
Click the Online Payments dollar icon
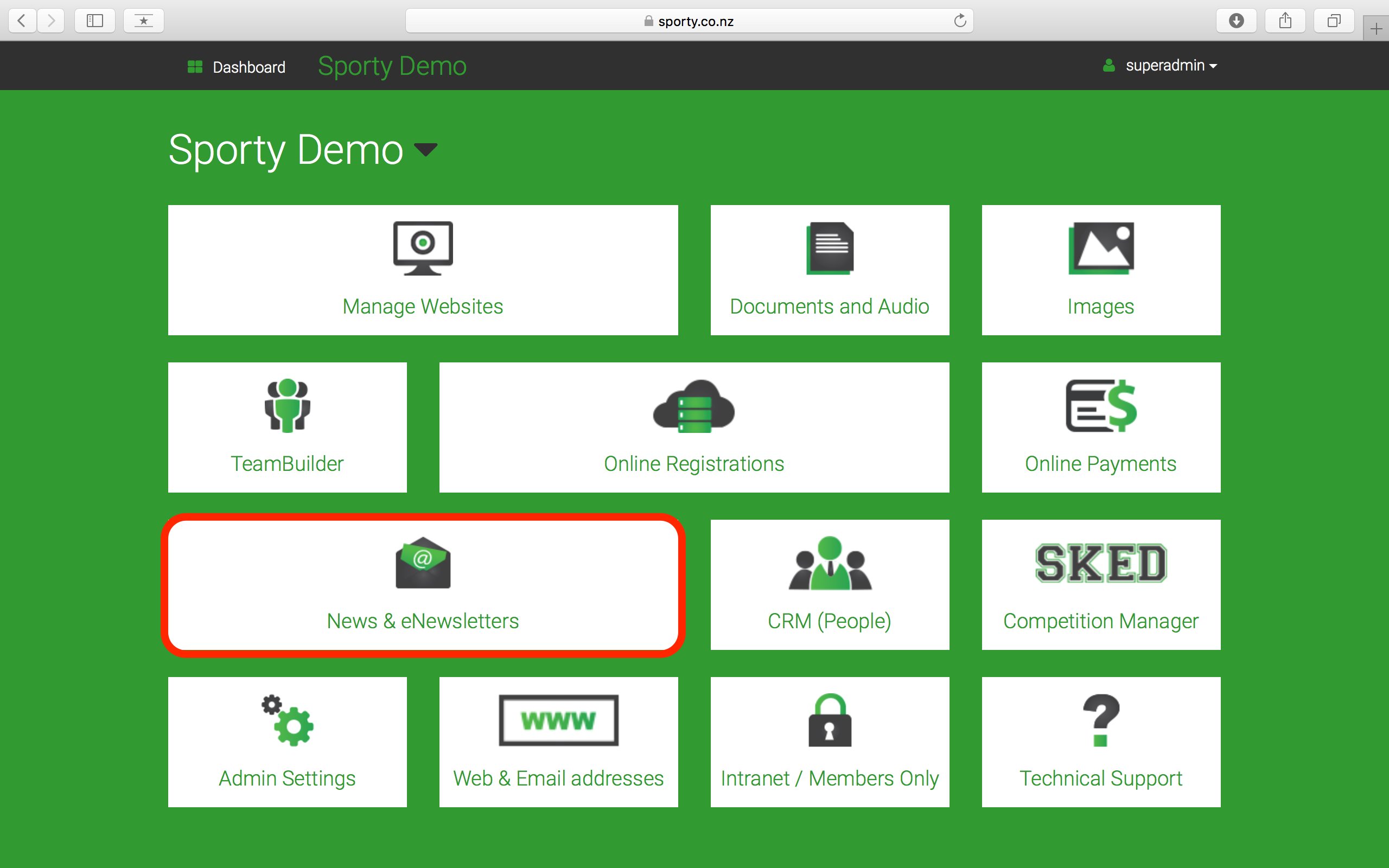1101,405
